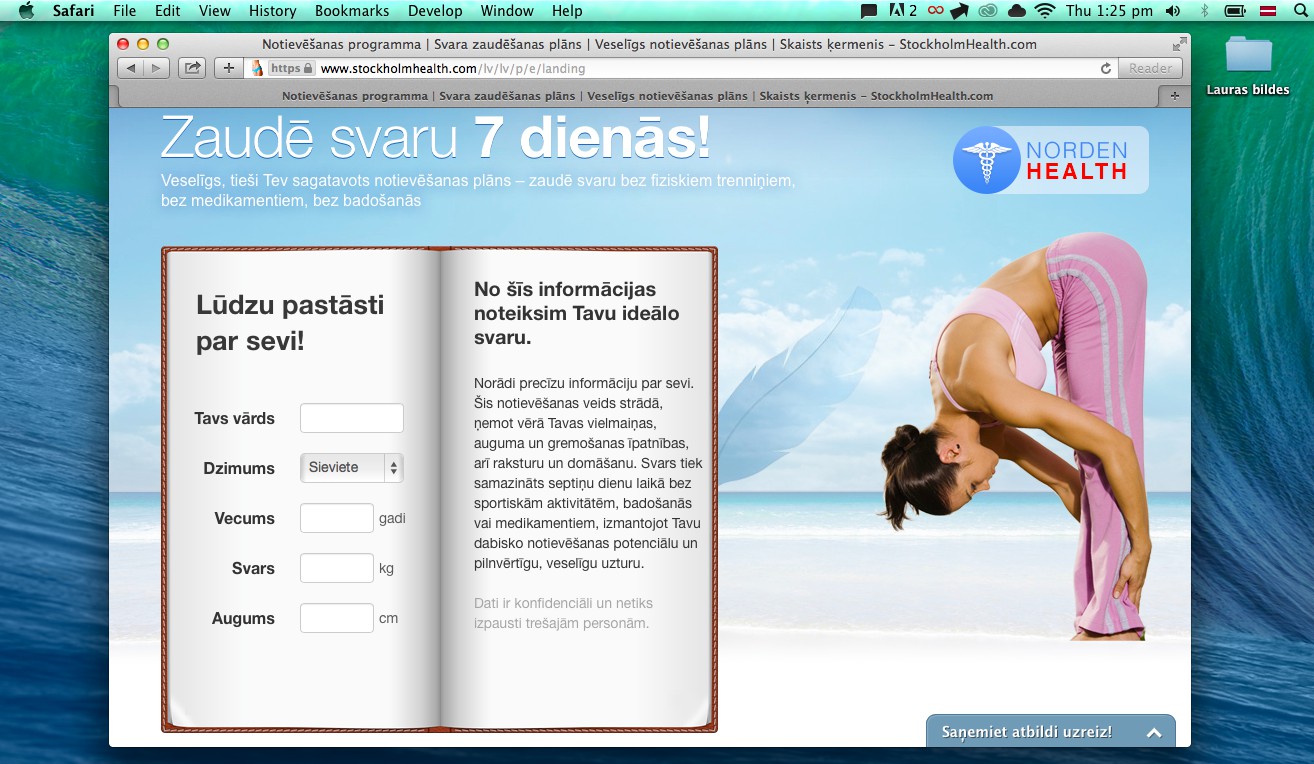Open the volume control in menu bar
Screen dimensions: 1314x764
tap(1173, 11)
